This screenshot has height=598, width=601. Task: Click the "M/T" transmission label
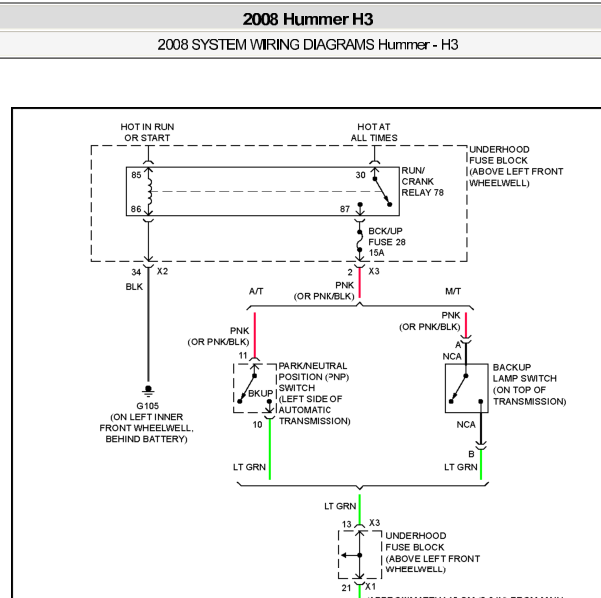(x=453, y=291)
